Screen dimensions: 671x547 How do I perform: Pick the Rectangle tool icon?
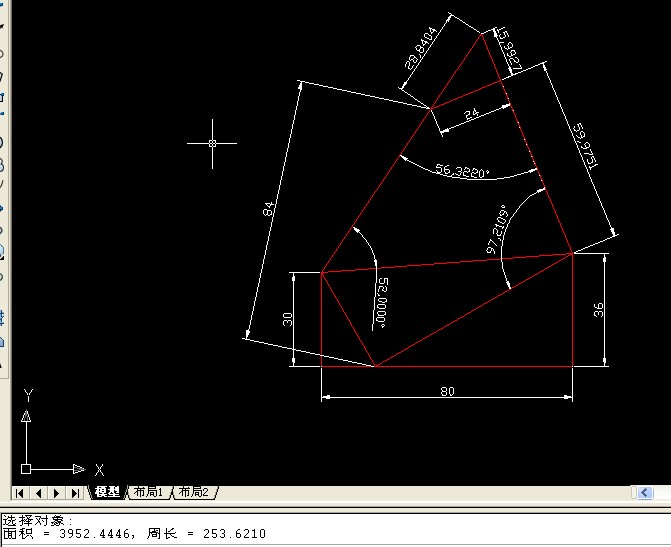click(1, 98)
